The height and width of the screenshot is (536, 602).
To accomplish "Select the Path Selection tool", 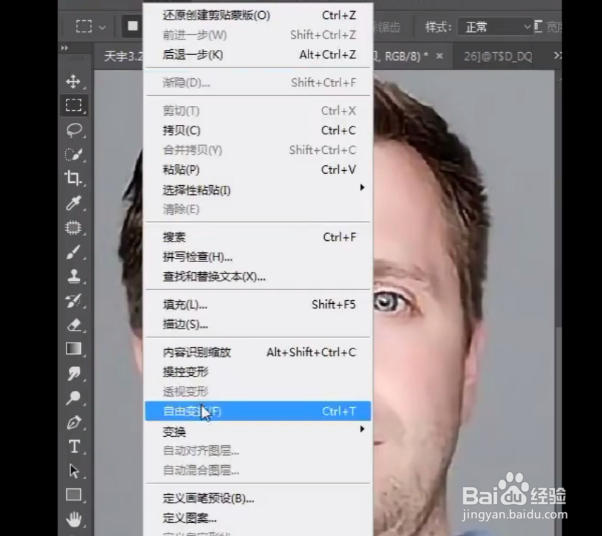I will [73, 471].
